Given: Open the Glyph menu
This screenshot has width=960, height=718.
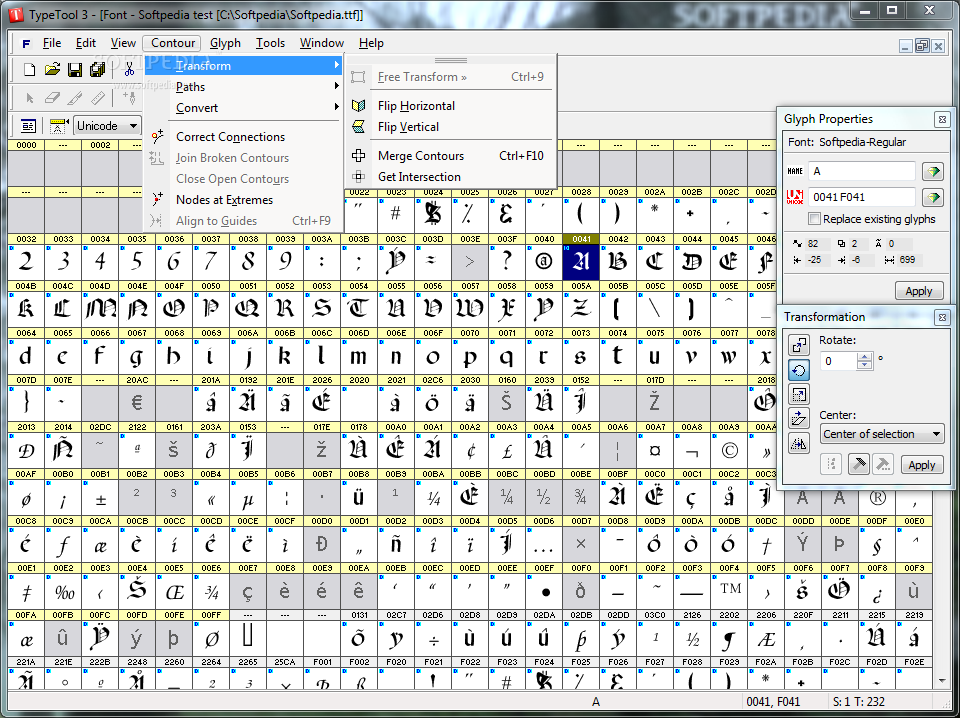Looking at the screenshot, I should point(225,43).
